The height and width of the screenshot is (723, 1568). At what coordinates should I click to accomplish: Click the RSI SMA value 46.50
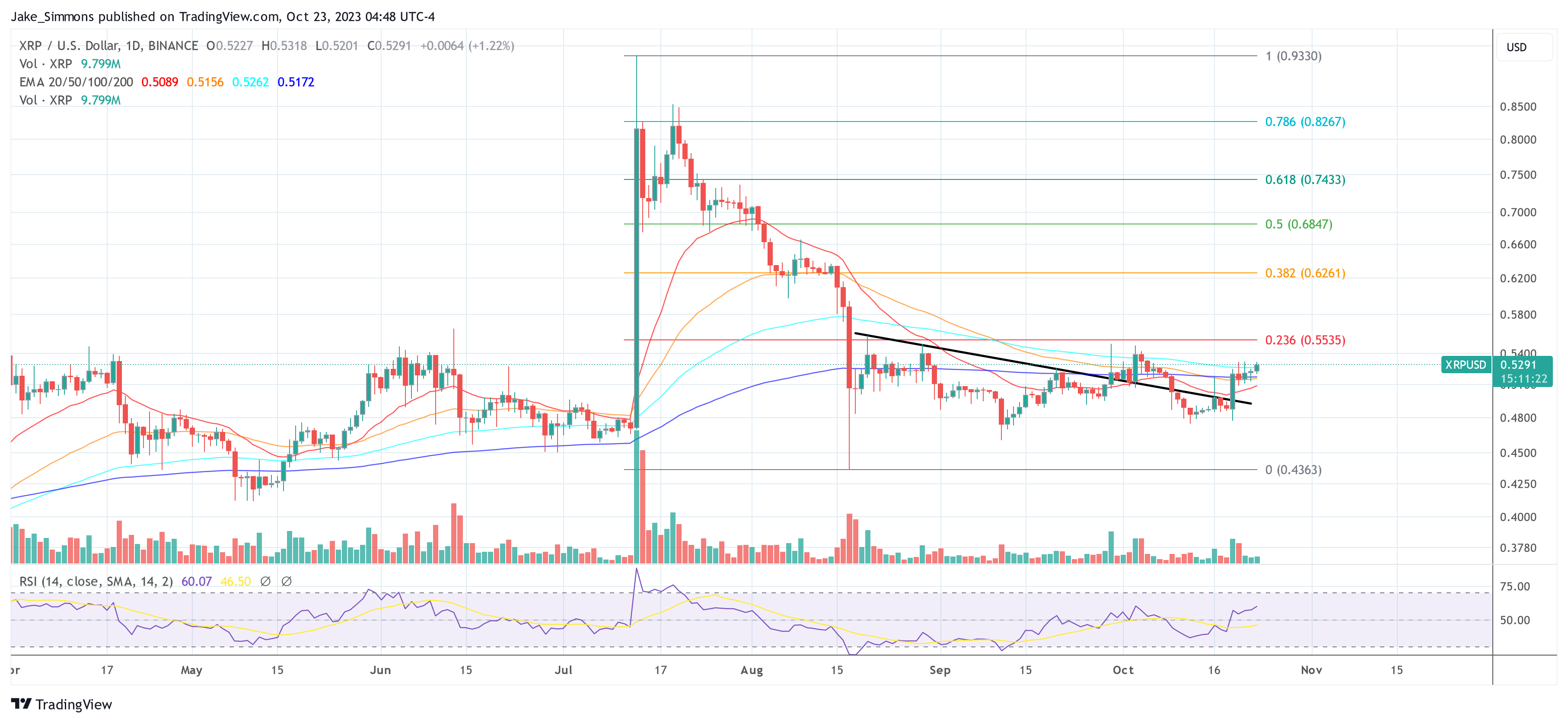click(236, 582)
